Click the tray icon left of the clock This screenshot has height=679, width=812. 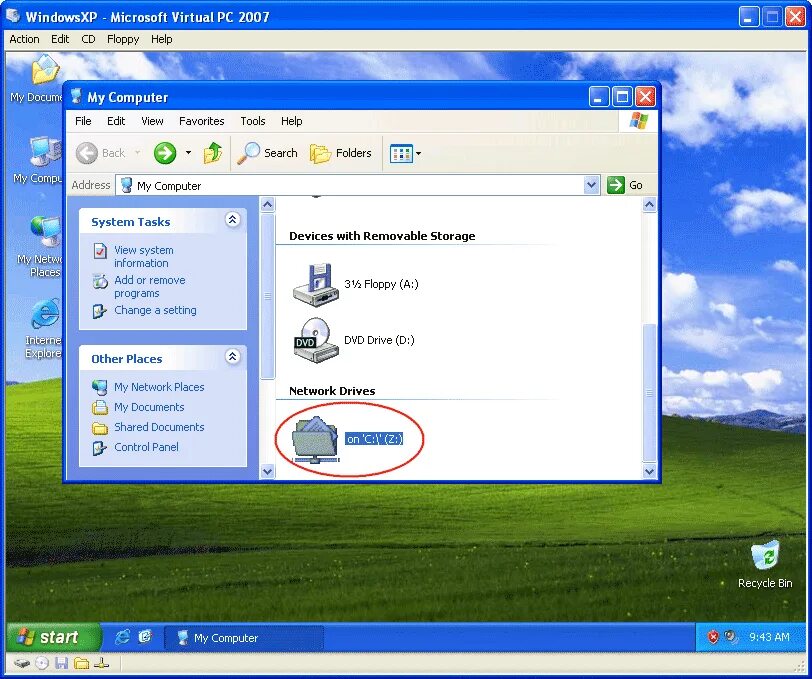coord(731,637)
